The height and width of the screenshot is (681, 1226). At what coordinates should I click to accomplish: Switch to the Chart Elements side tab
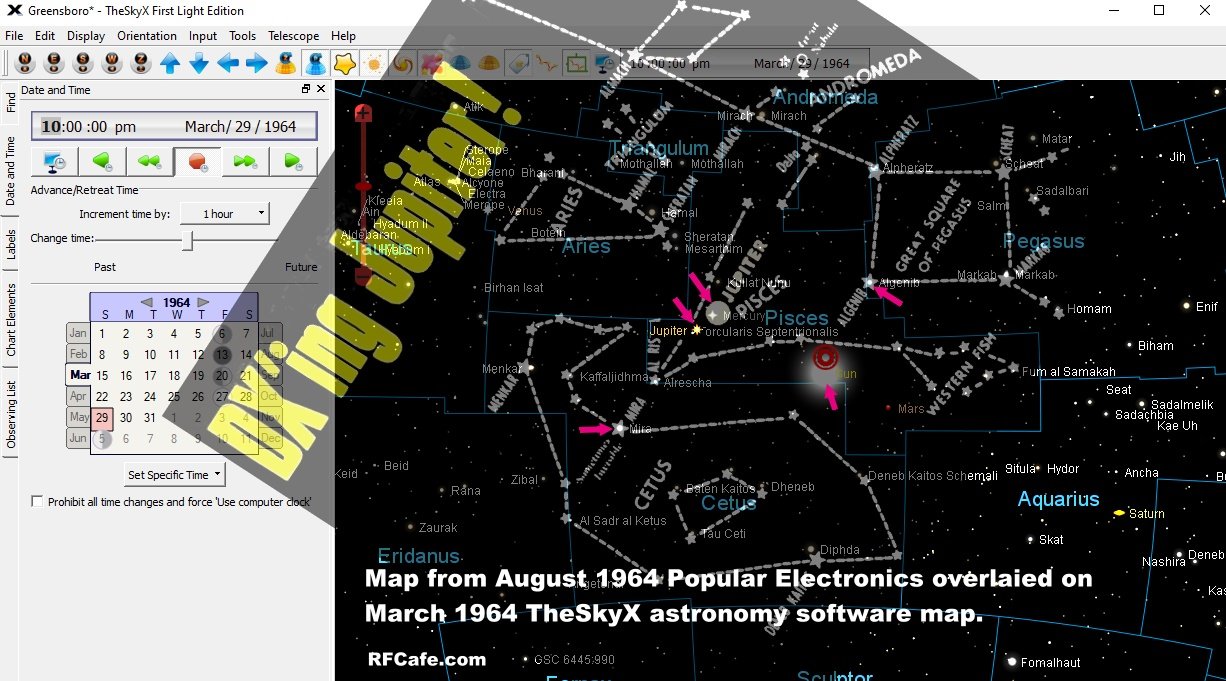[x=11, y=320]
